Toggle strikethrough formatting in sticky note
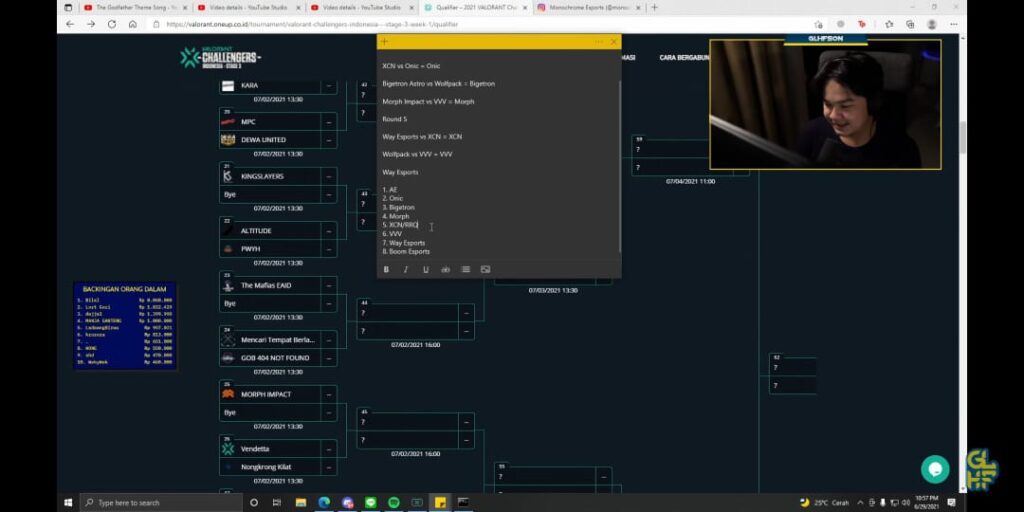This screenshot has height=512, width=1024. coord(445,269)
